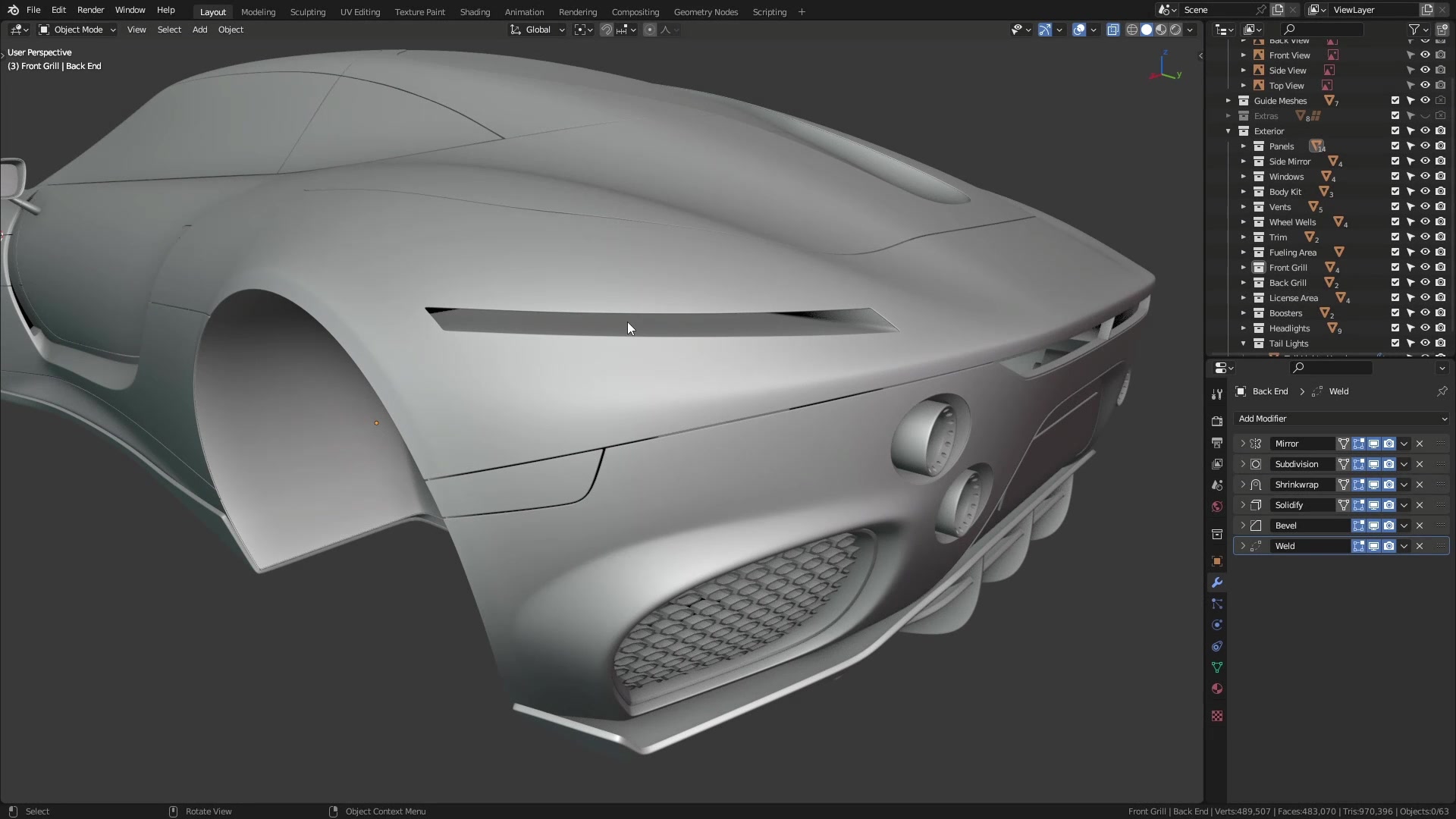This screenshot has height=819, width=1456.
Task: Toggle Bevel modifier viewport display
Action: click(1373, 526)
